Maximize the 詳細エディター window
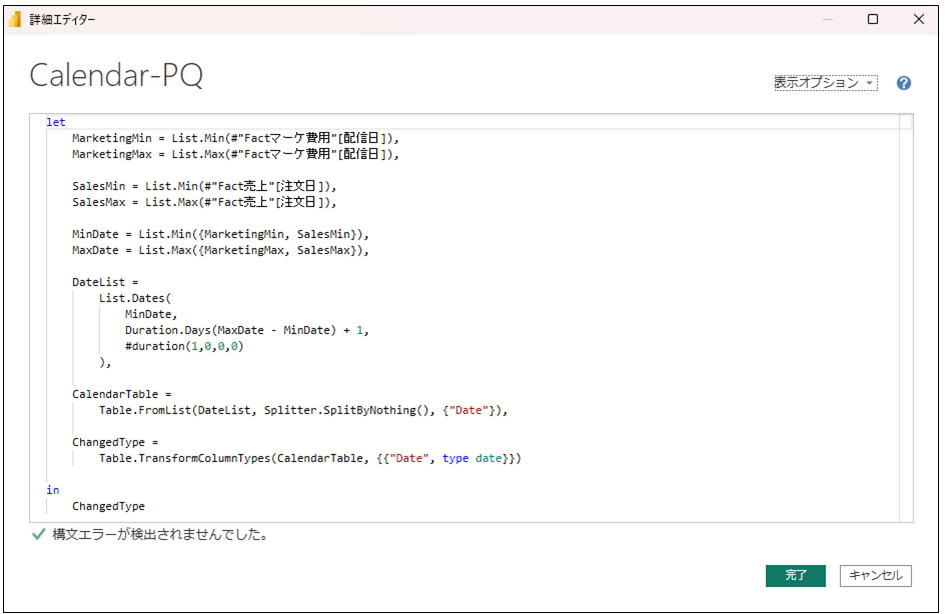The height and width of the screenshot is (614, 947). [x=873, y=19]
